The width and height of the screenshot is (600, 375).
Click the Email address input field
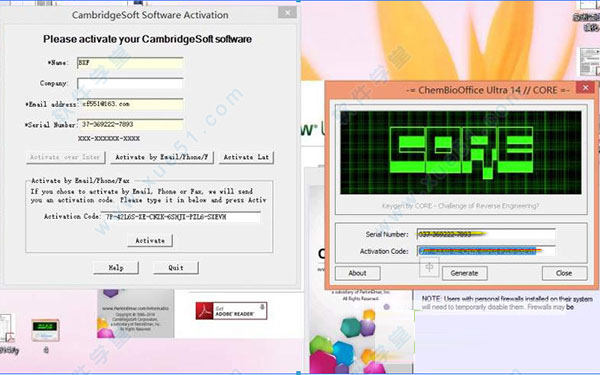pyautogui.click(x=130, y=104)
